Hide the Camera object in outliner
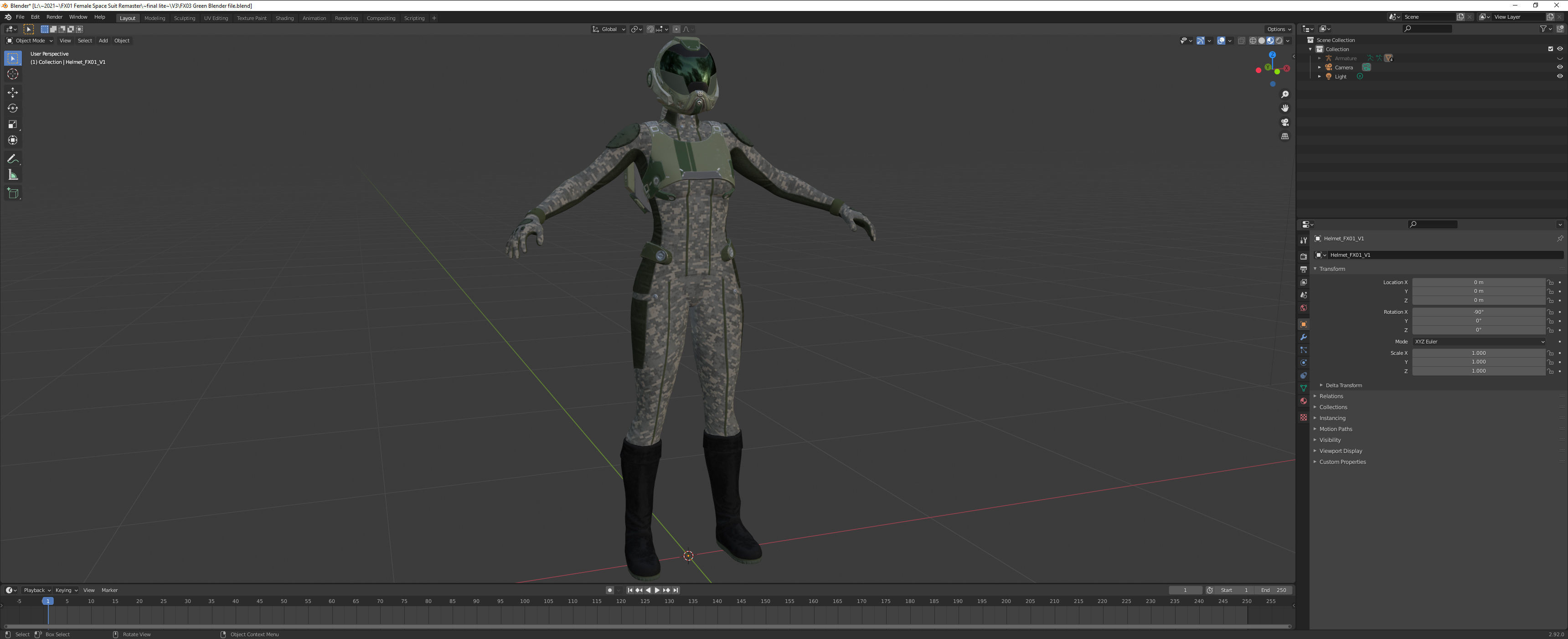The width and height of the screenshot is (1568, 639). point(1559,68)
